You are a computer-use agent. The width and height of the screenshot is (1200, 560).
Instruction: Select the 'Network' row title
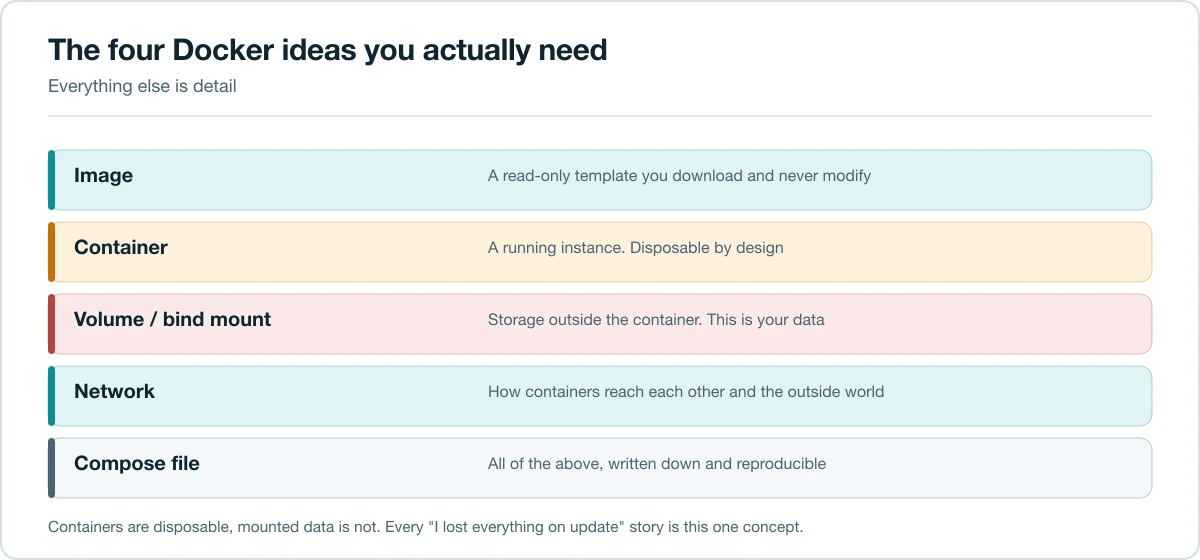click(x=114, y=392)
